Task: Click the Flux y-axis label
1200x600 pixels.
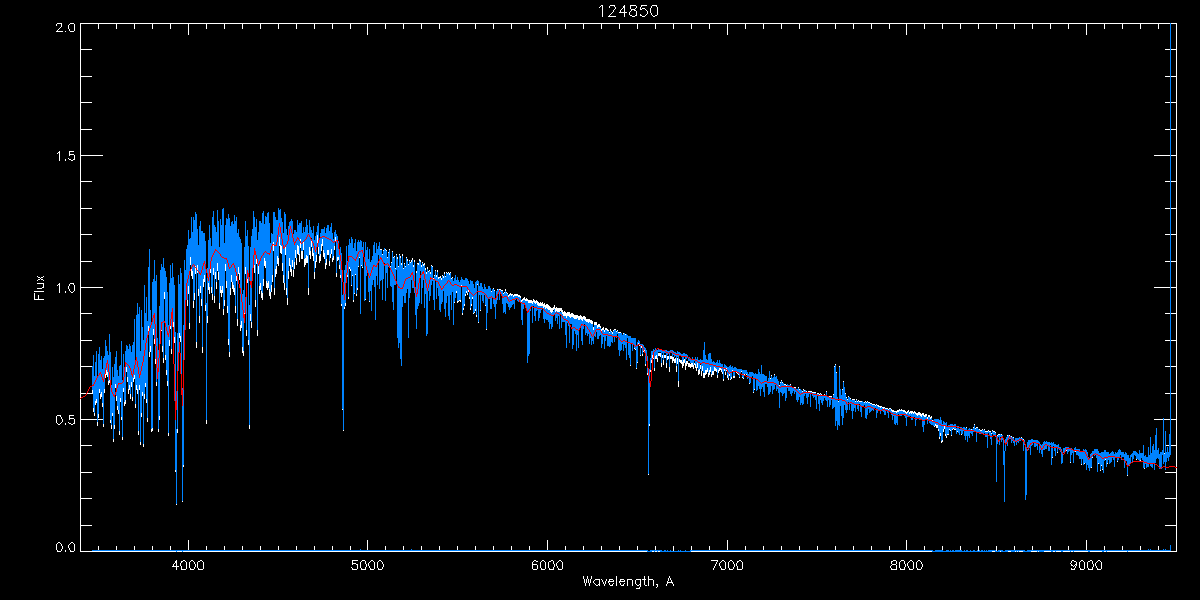Action: pos(40,287)
